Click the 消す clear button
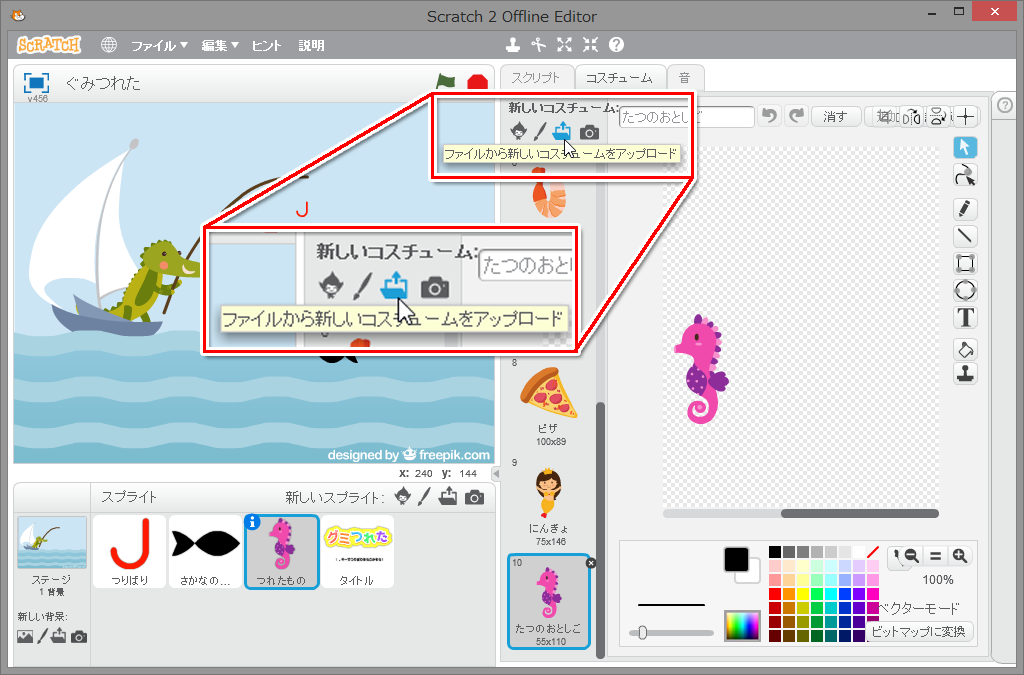Screen dimensions: 1024x675 [835, 117]
